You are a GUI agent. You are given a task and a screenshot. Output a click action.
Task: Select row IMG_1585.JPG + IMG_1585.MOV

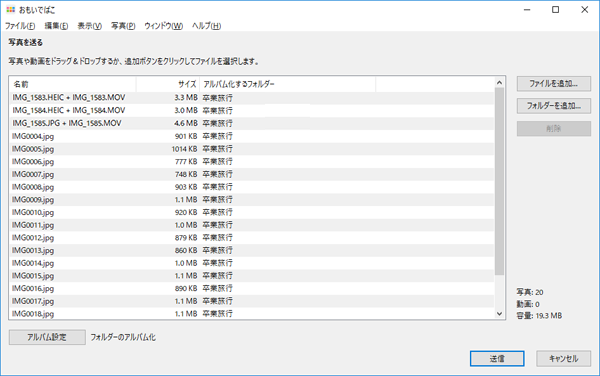click(x=252, y=123)
